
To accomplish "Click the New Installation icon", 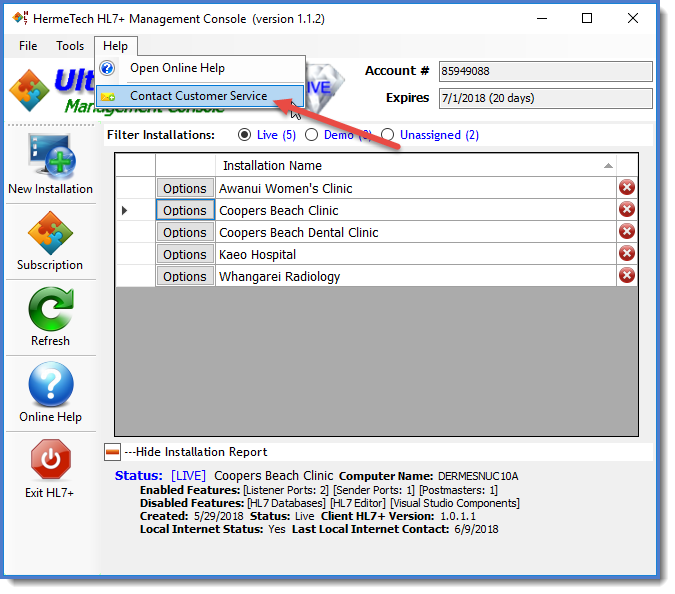I will (x=51, y=155).
